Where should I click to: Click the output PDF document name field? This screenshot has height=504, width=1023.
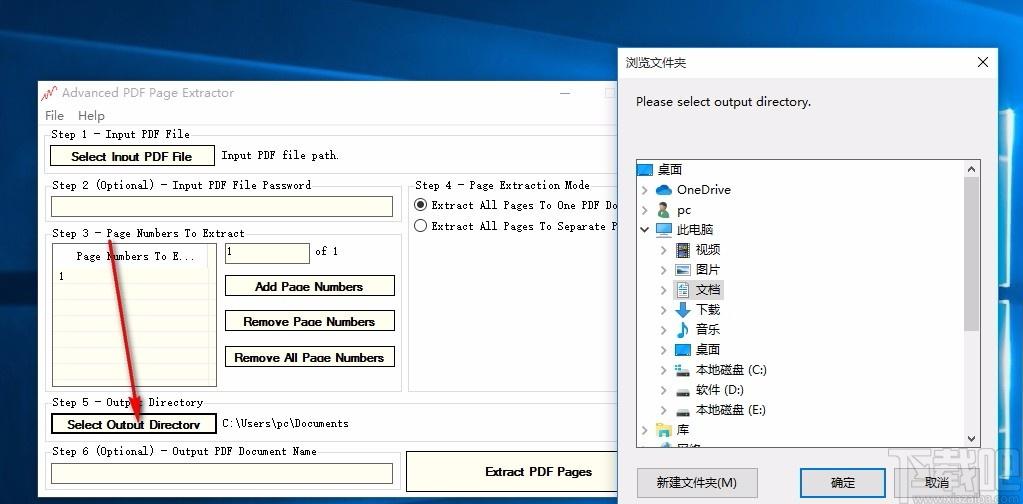point(222,473)
